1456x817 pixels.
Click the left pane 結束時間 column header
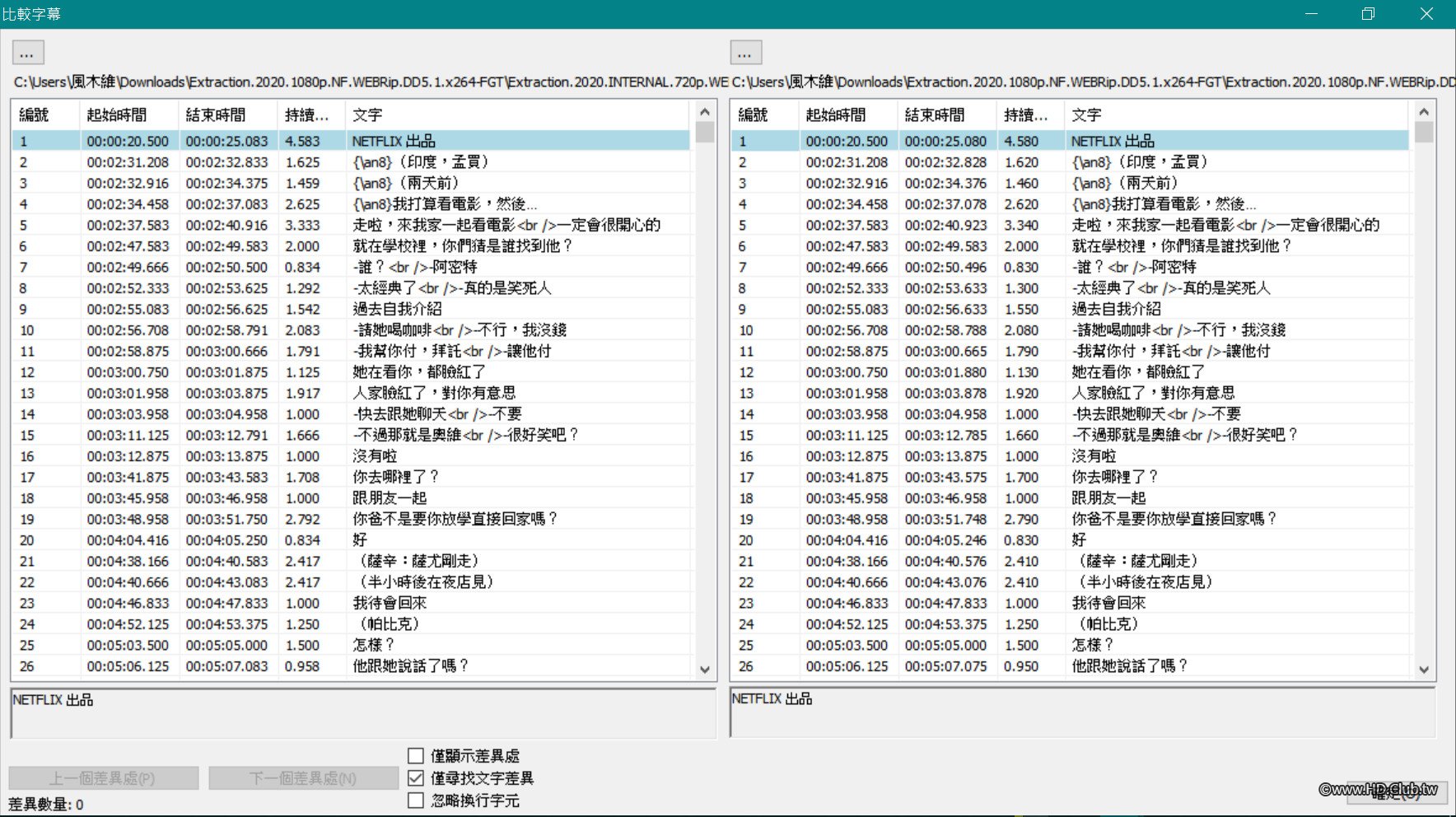point(228,114)
